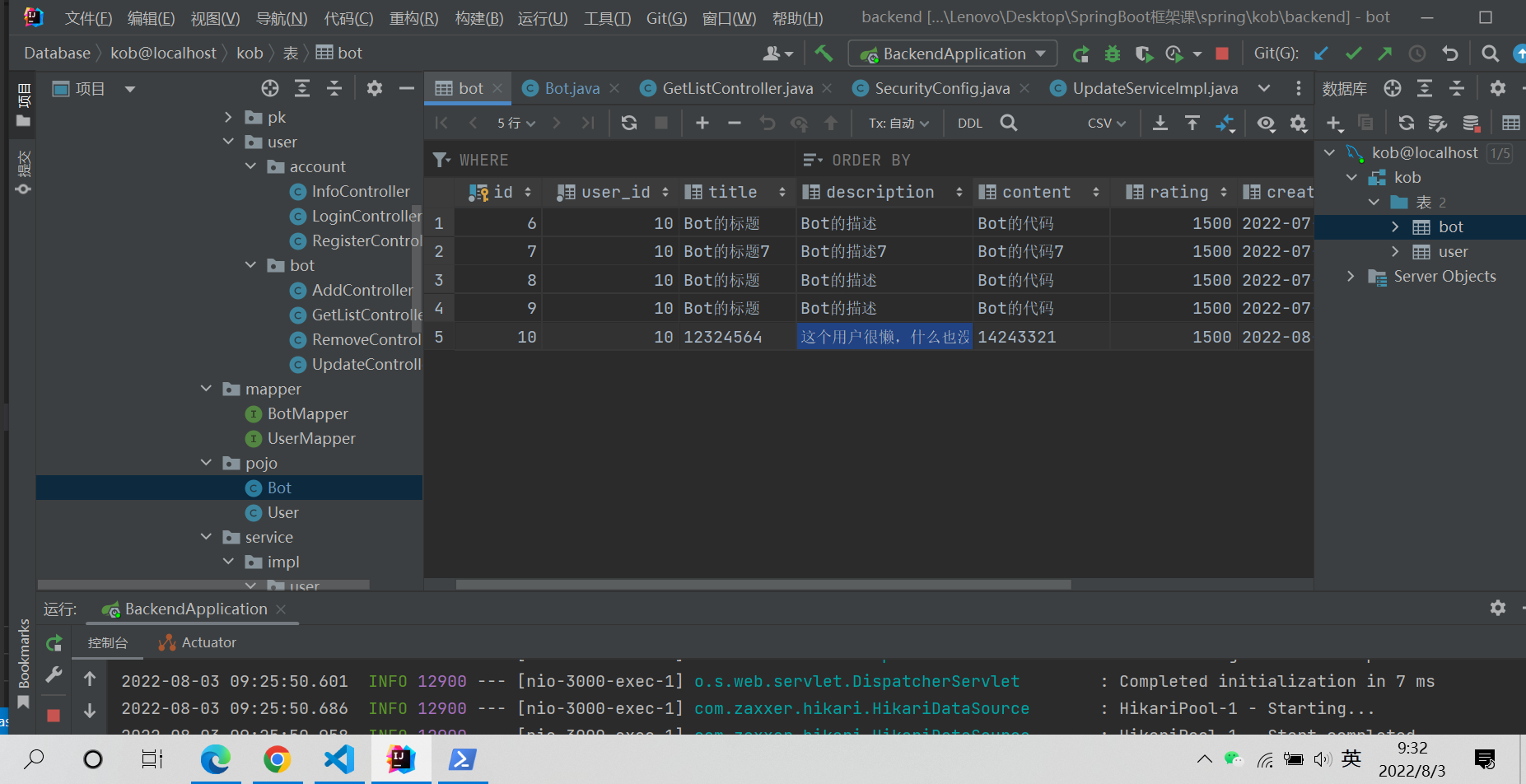Screen dimensions: 1526x784
Task: Add a new row with the plus icon
Action: pyautogui.click(x=701, y=122)
